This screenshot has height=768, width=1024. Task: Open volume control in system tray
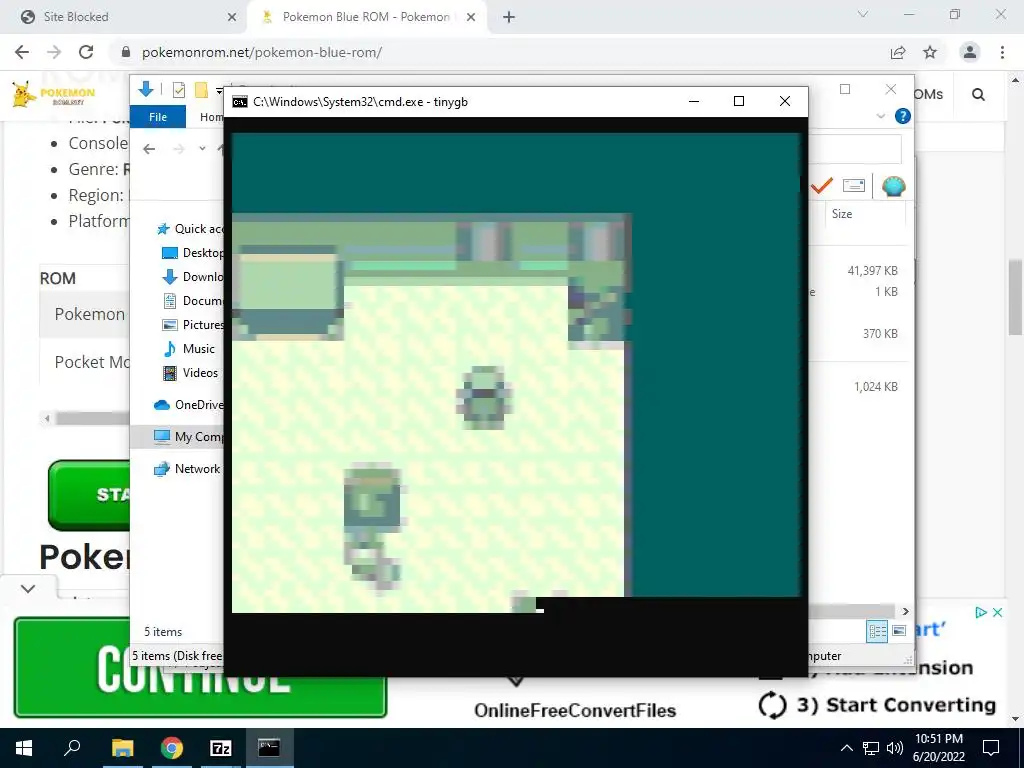895,748
